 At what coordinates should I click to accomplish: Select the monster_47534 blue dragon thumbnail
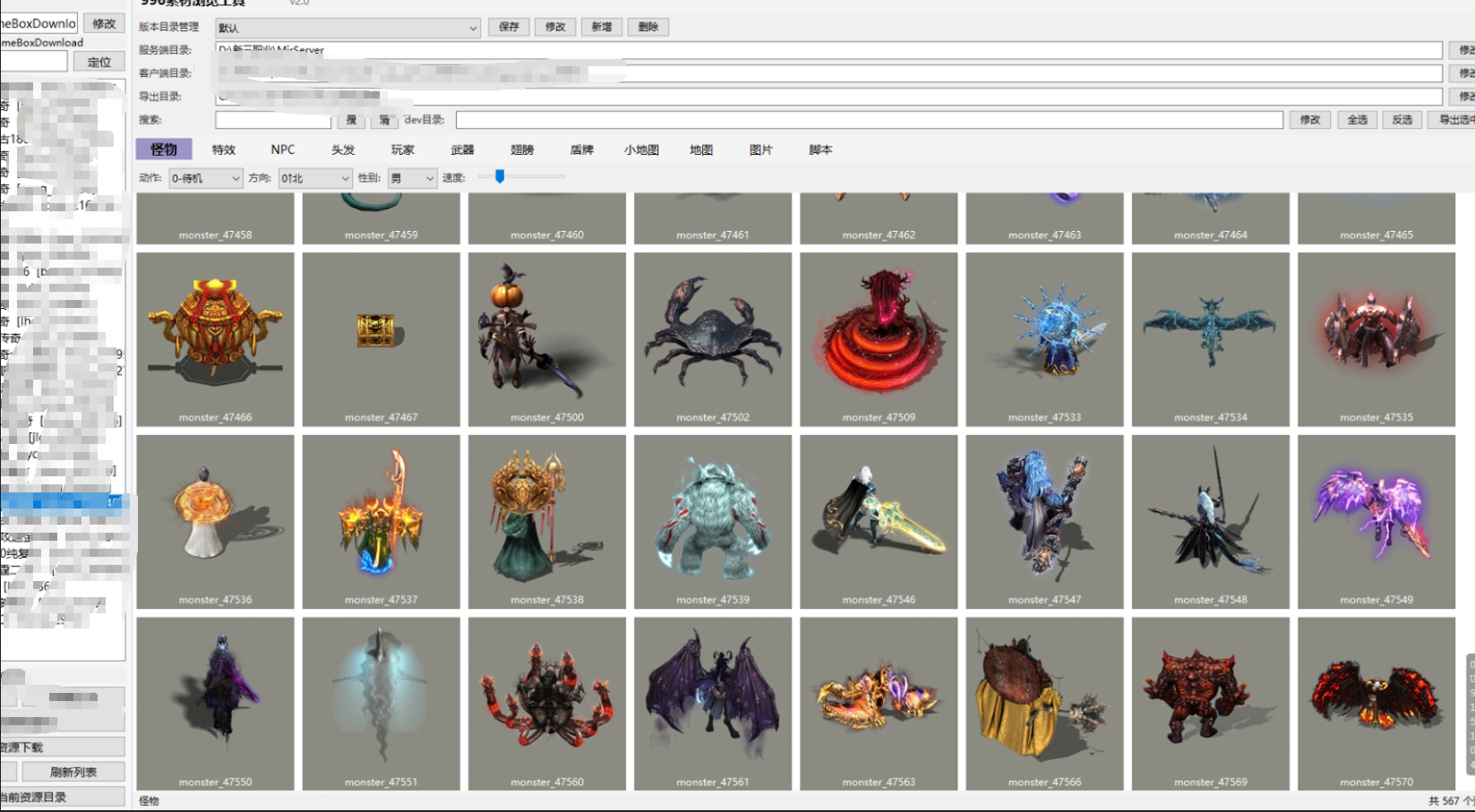click(1211, 339)
